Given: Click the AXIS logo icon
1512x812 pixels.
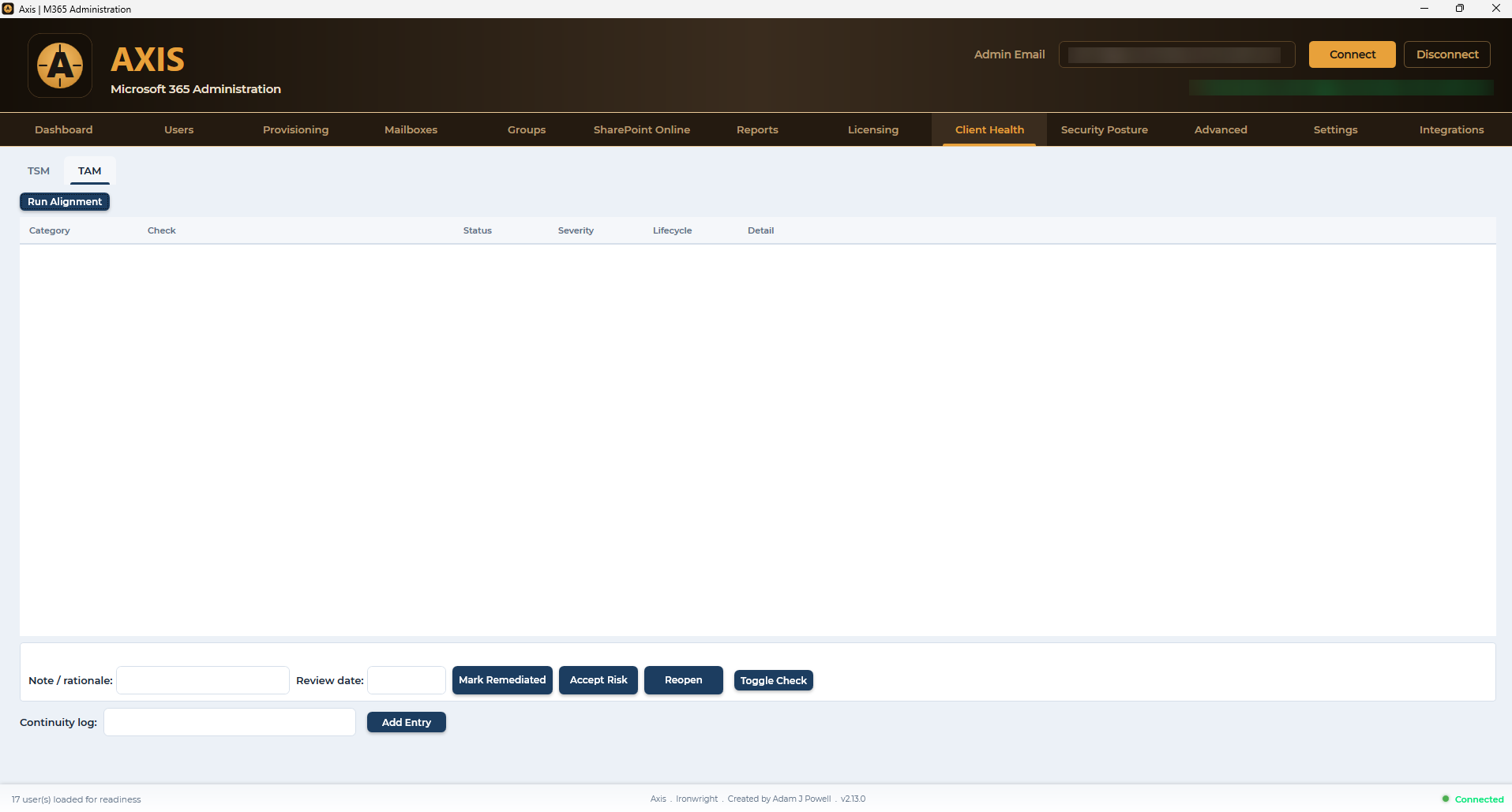Looking at the screenshot, I should pyautogui.click(x=60, y=65).
